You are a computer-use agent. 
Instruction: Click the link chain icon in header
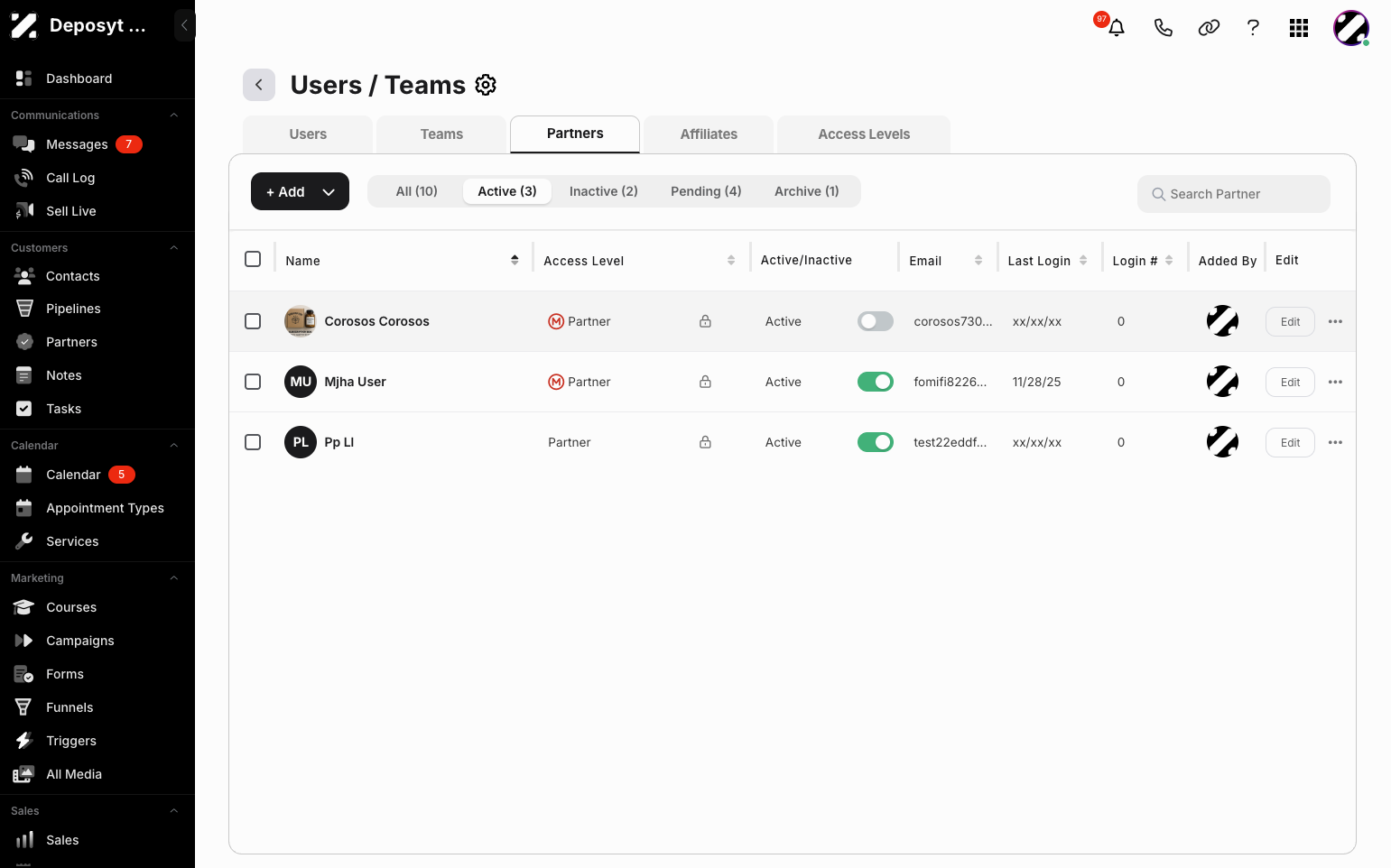point(1209,28)
